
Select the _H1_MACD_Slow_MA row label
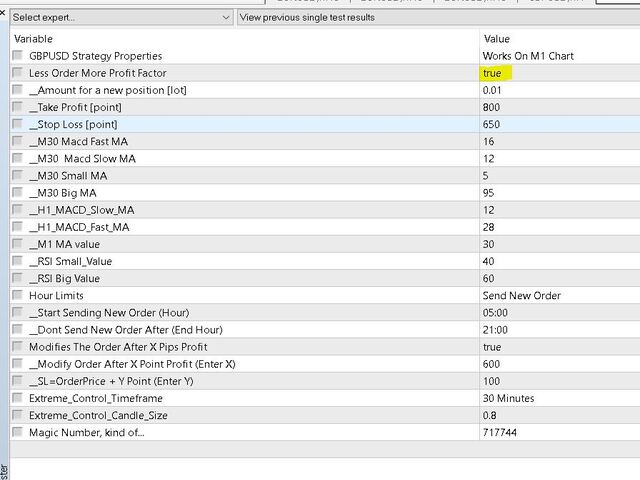click(x=82, y=210)
